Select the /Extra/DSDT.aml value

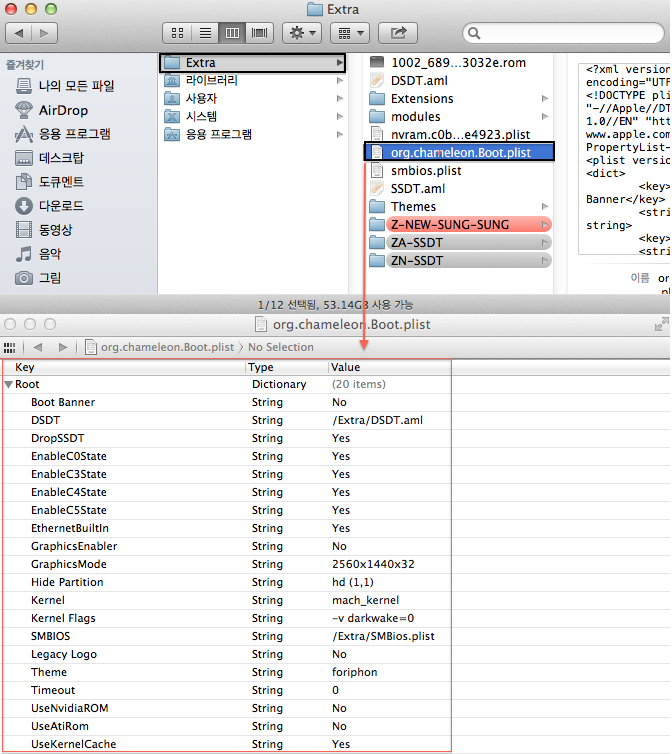click(x=378, y=420)
